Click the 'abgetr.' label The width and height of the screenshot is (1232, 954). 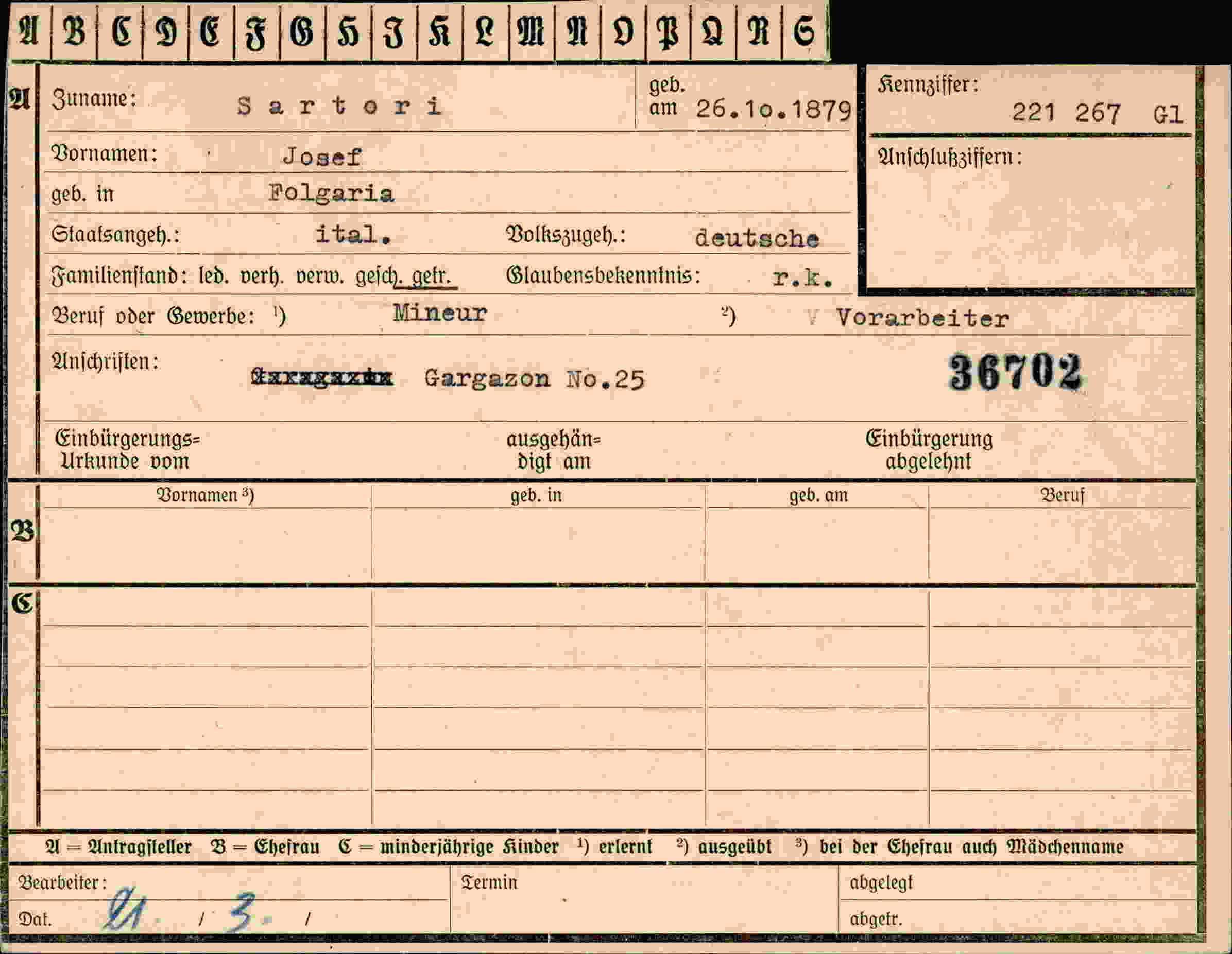coord(876,920)
